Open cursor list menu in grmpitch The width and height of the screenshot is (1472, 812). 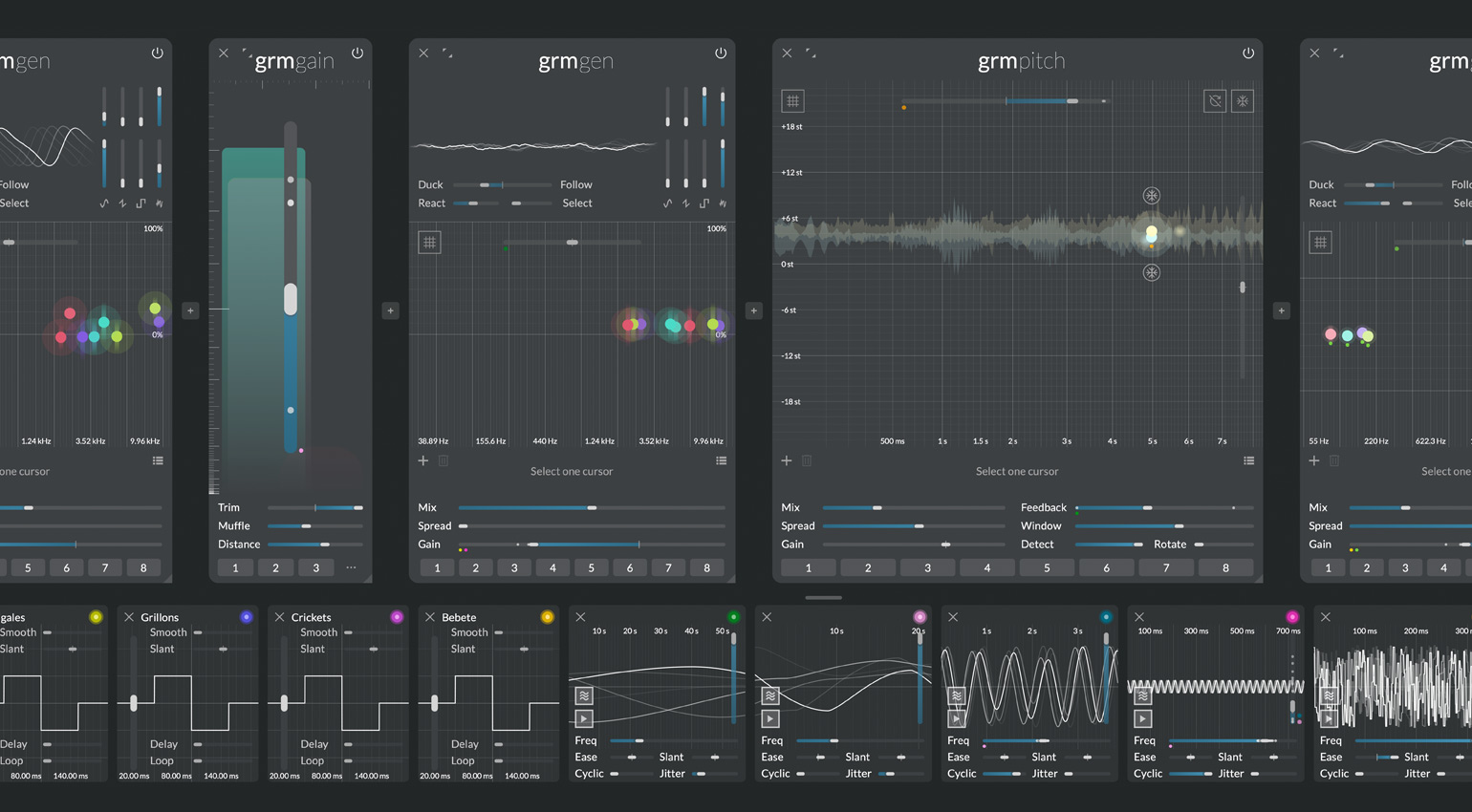coord(1249,460)
